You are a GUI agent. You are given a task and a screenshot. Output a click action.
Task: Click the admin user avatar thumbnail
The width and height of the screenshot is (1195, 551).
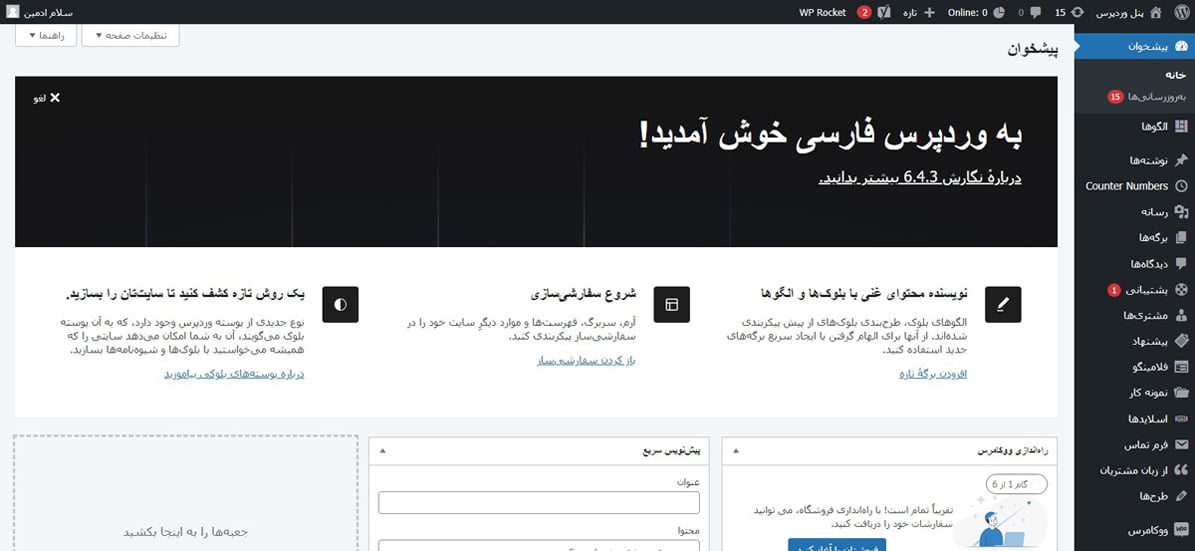pos(13,12)
